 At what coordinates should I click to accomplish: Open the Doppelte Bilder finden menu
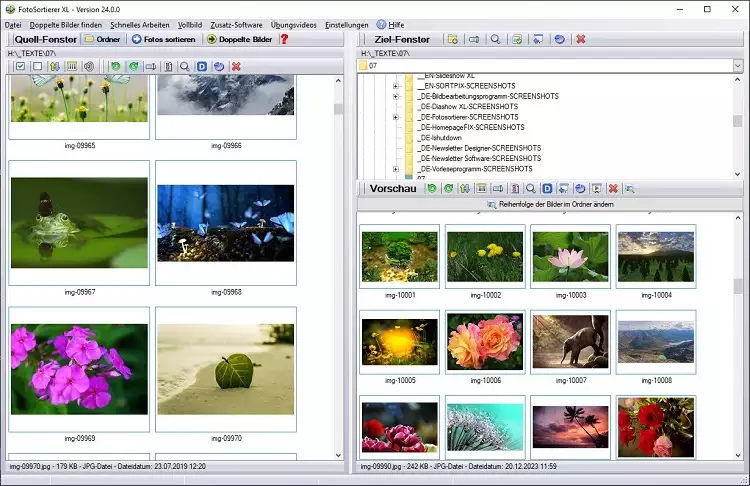click(66, 24)
